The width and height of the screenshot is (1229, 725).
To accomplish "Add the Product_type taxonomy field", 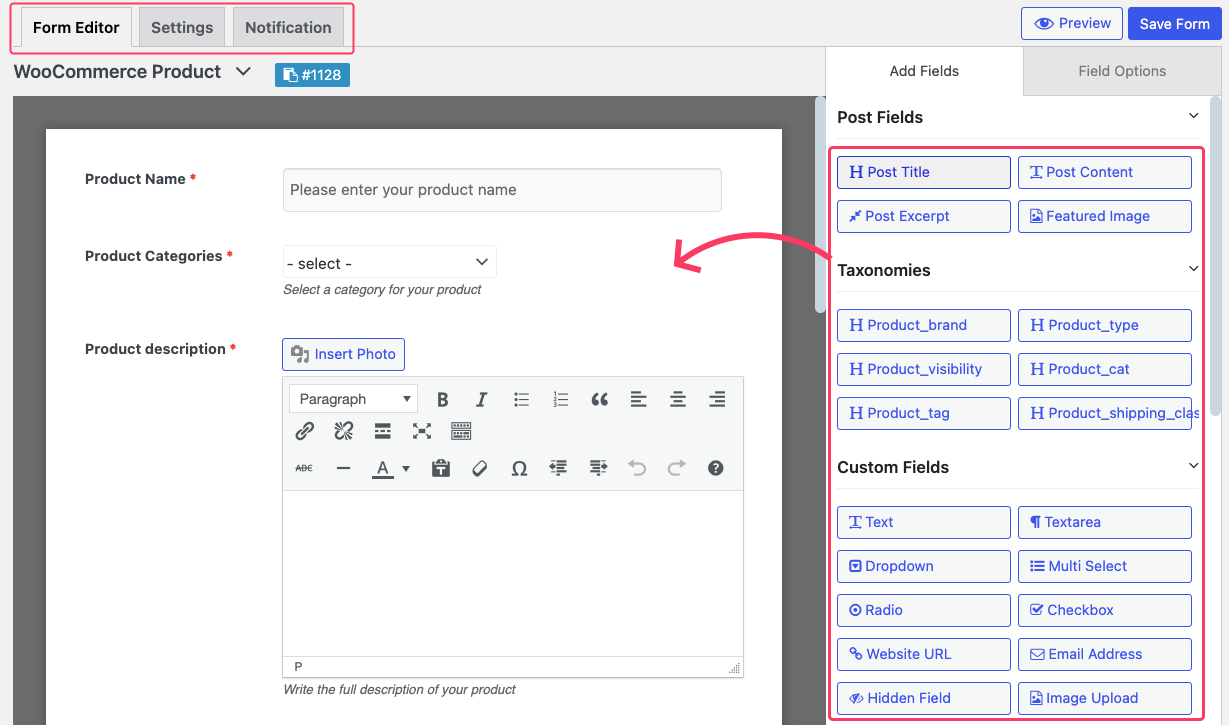I will [x=1105, y=325].
